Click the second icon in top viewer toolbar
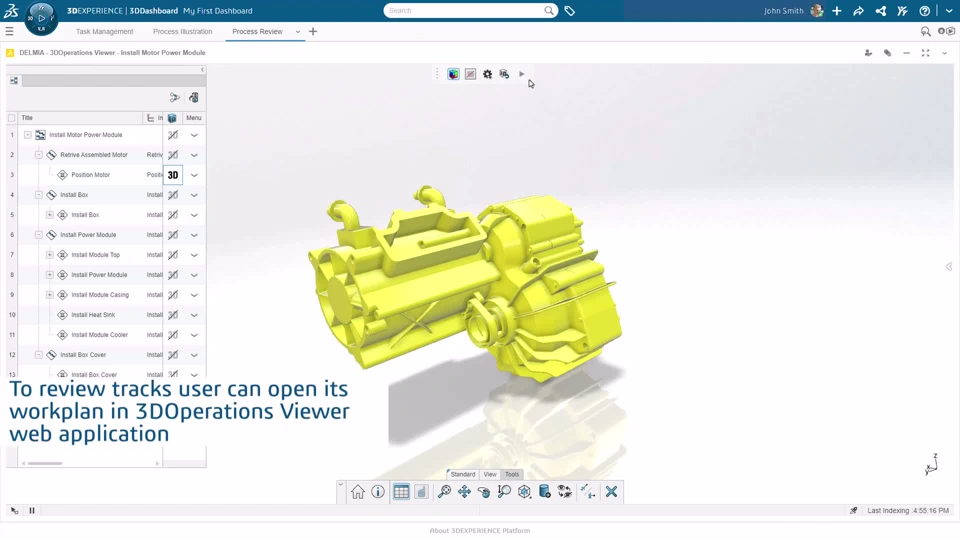 tap(470, 74)
